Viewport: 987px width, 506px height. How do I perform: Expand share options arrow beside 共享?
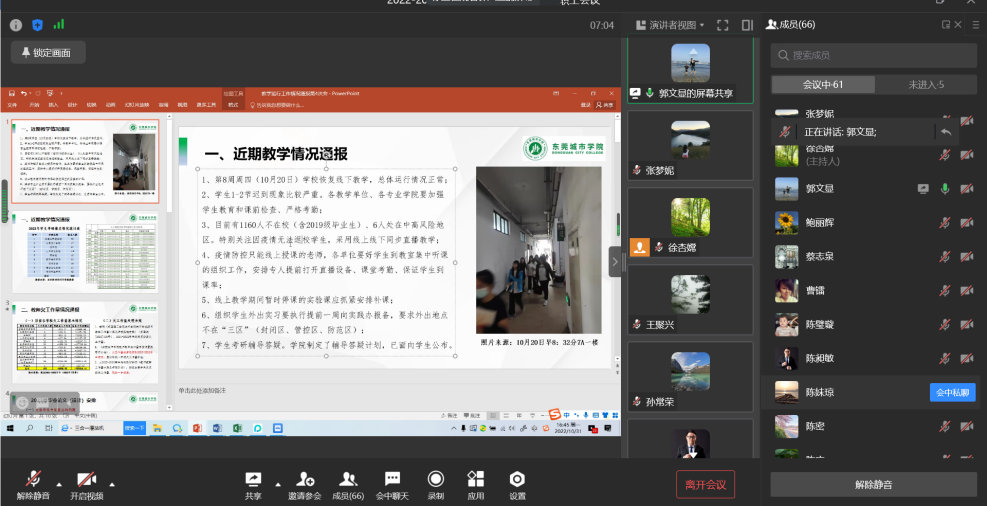click(x=278, y=485)
